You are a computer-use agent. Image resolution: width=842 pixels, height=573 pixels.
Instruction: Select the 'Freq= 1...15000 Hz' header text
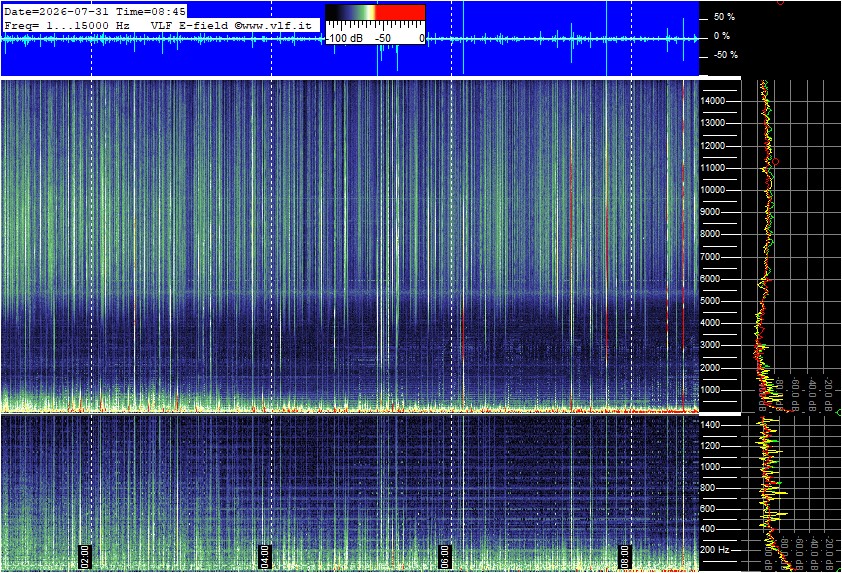[67, 25]
